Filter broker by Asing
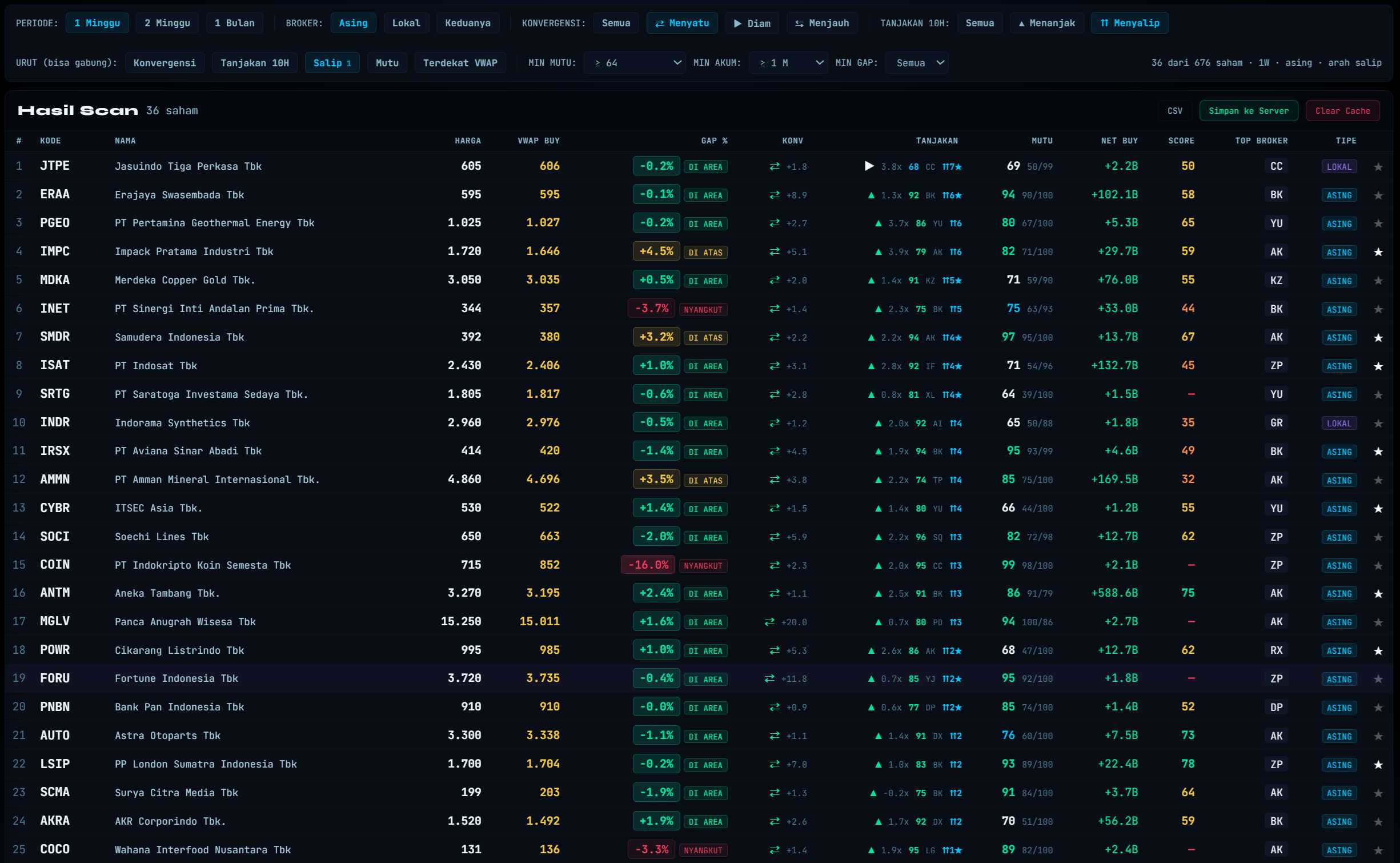The image size is (1400, 863). click(x=353, y=23)
